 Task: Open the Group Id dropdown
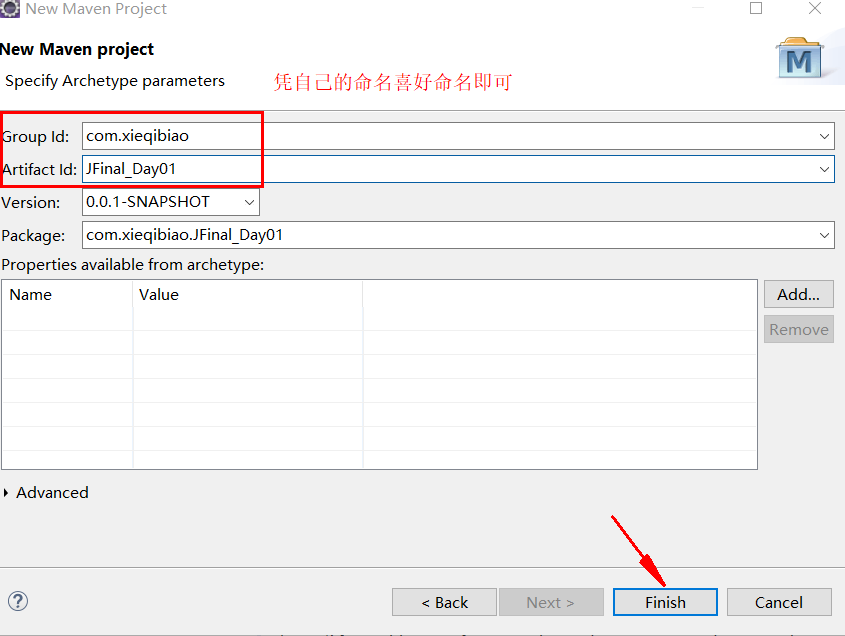pos(824,136)
